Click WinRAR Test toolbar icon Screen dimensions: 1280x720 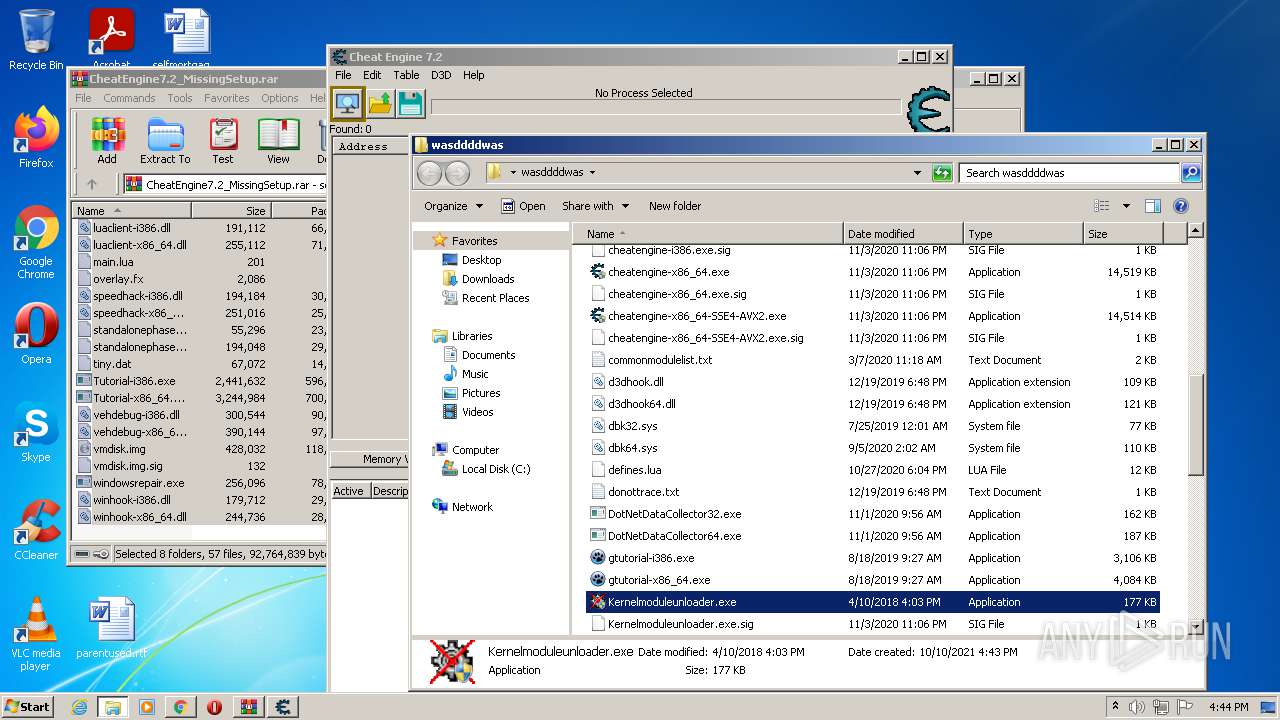(223, 141)
